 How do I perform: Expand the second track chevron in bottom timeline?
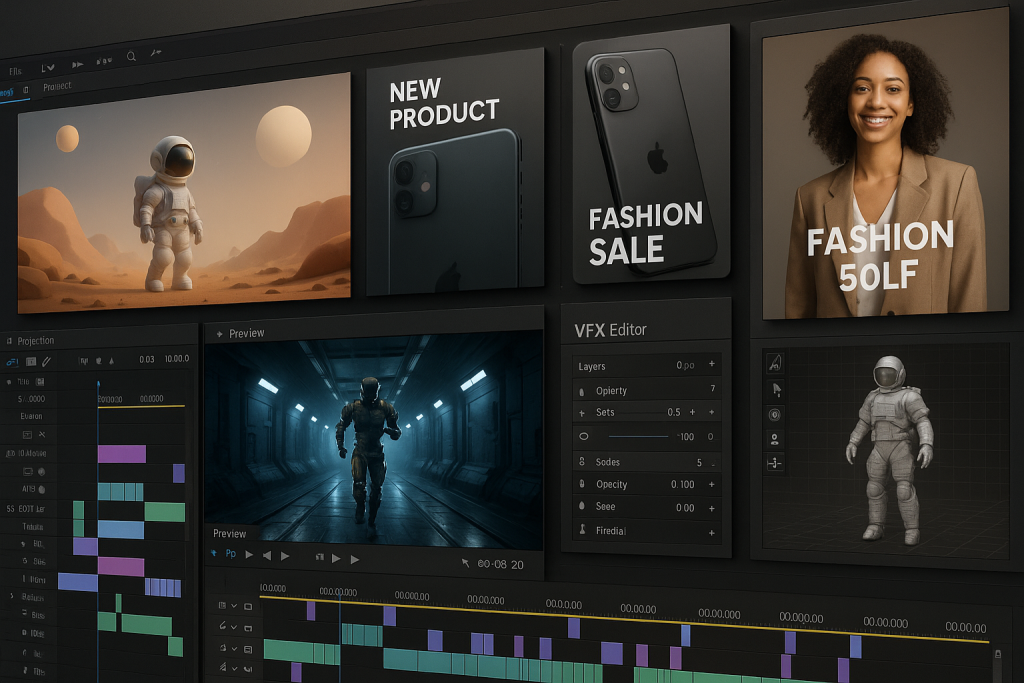point(234,627)
